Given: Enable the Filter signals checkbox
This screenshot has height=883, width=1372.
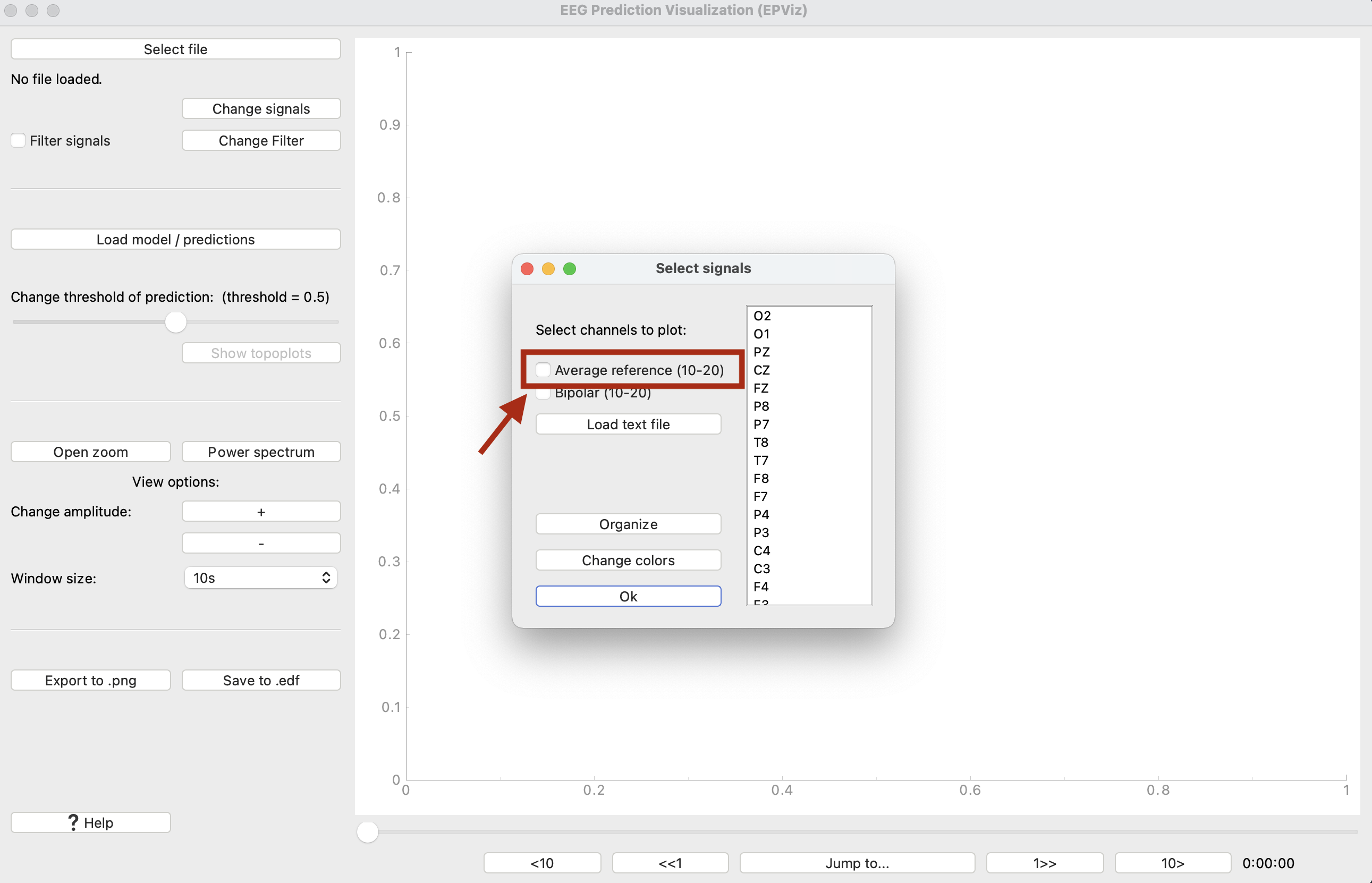Looking at the screenshot, I should [x=19, y=140].
